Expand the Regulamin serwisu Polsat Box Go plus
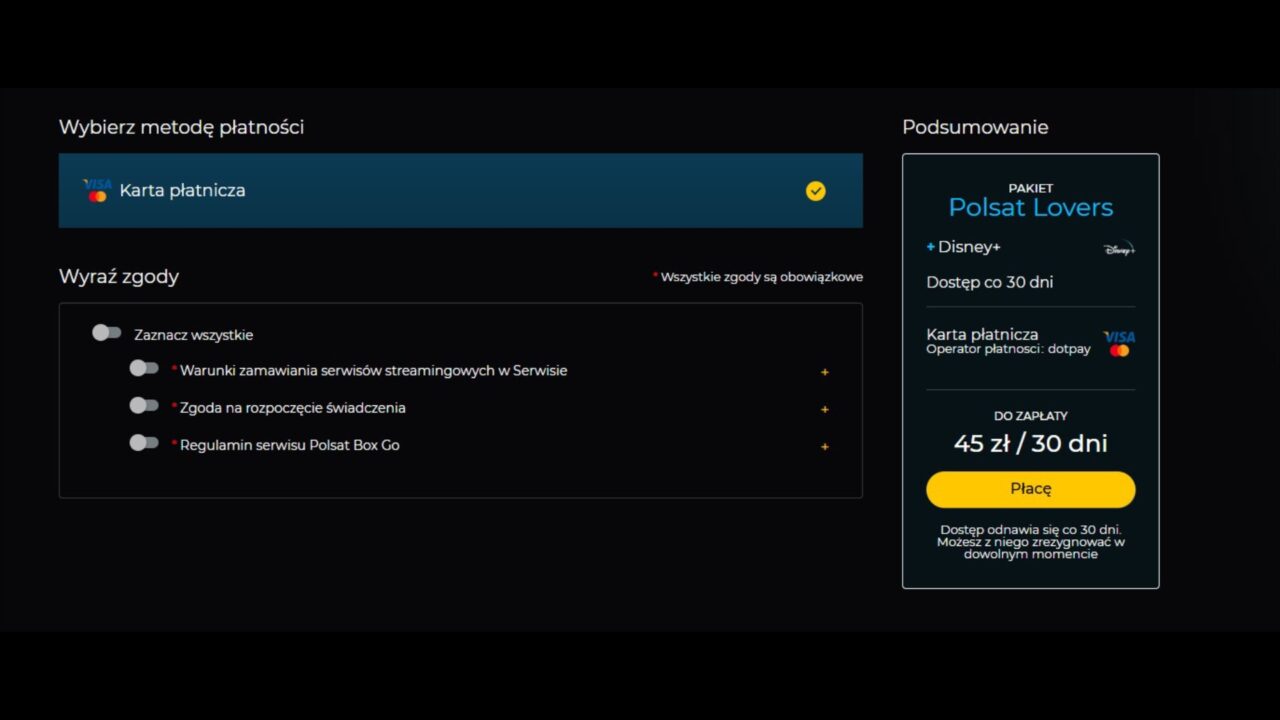Screen dimensions: 1280x720 [825, 446]
